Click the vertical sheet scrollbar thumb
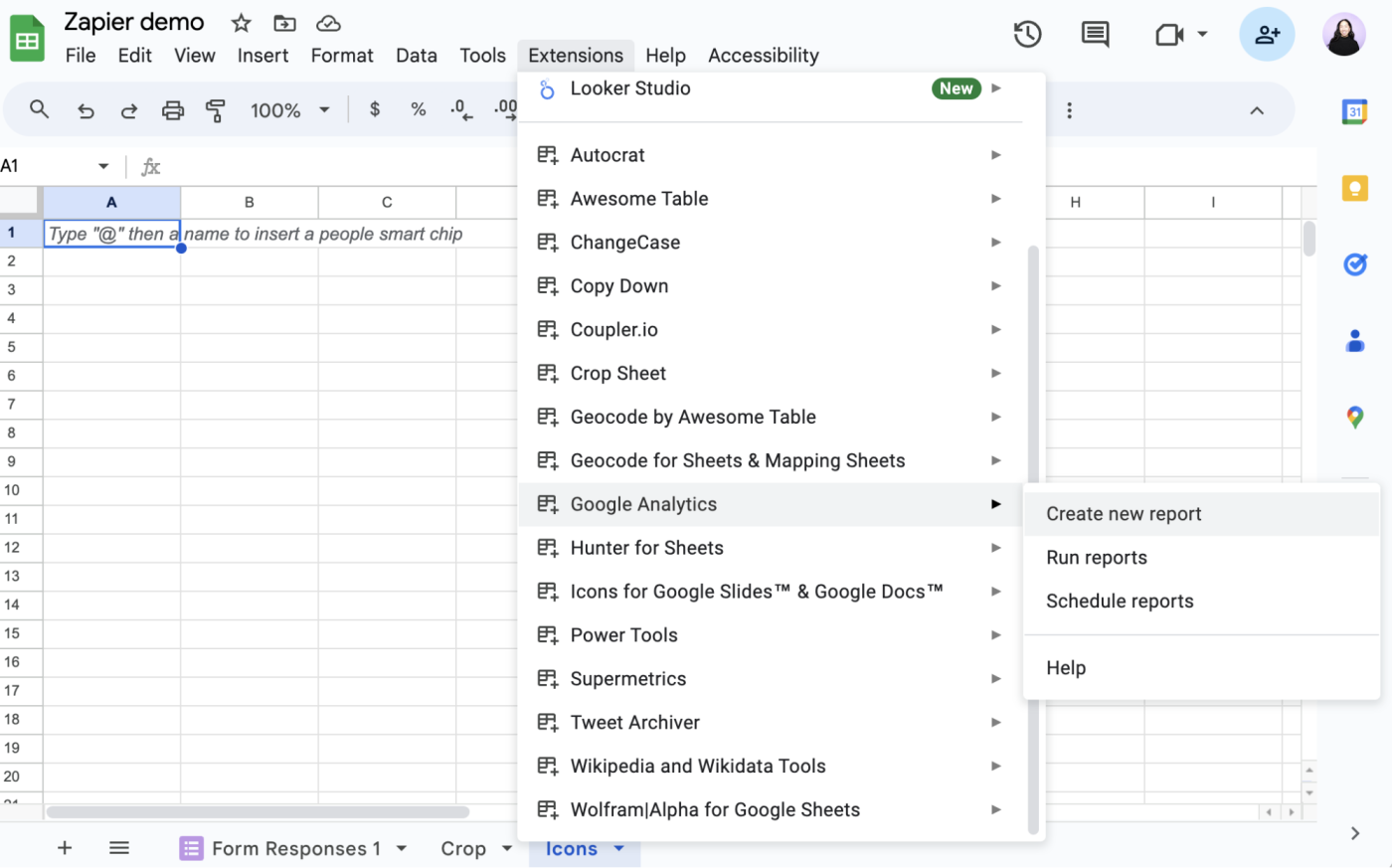 pos(1309,239)
